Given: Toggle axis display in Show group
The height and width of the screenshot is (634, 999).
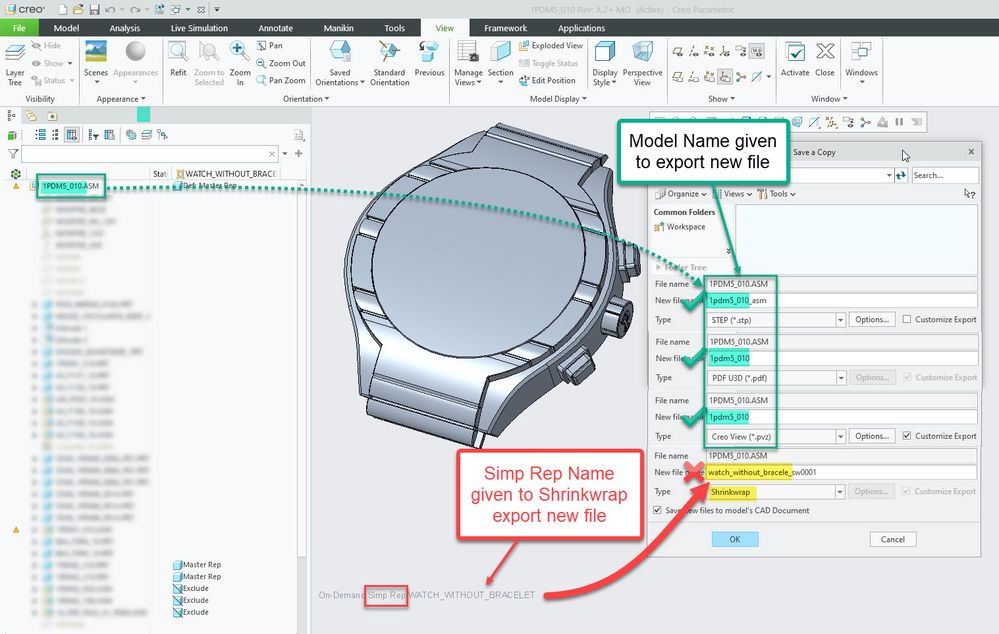Looking at the screenshot, I should coord(693,52).
